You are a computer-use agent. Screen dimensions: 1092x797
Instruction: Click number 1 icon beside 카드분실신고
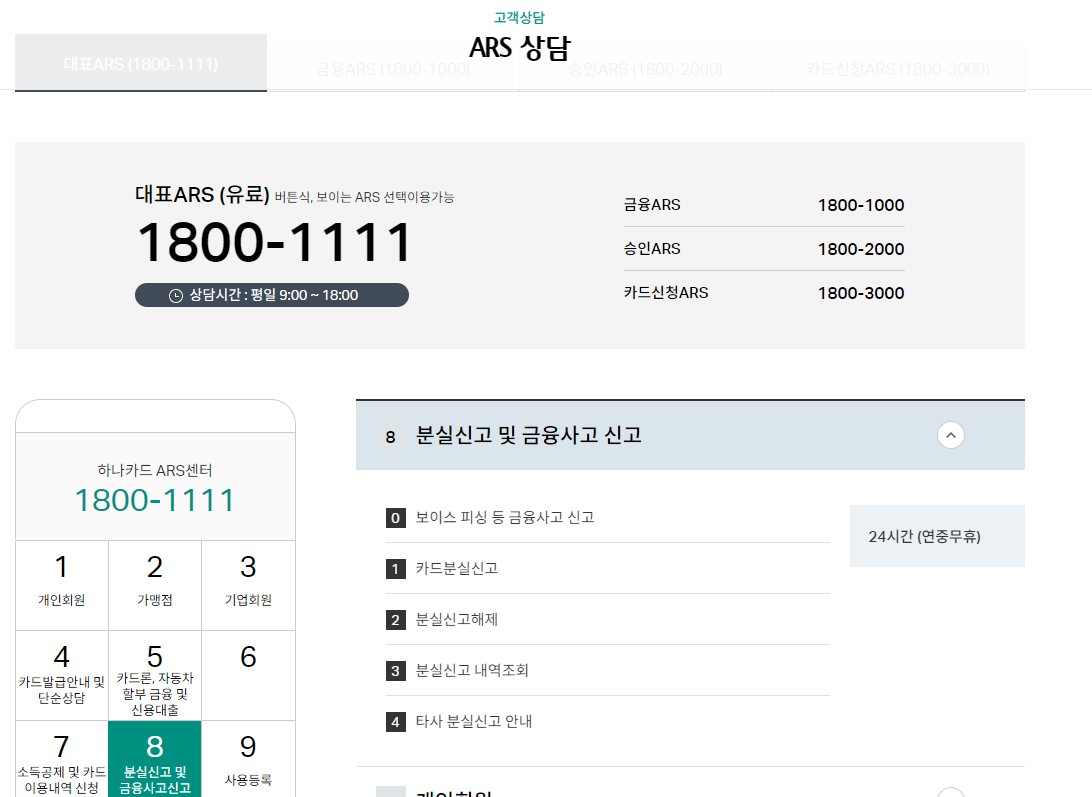click(x=396, y=568)
